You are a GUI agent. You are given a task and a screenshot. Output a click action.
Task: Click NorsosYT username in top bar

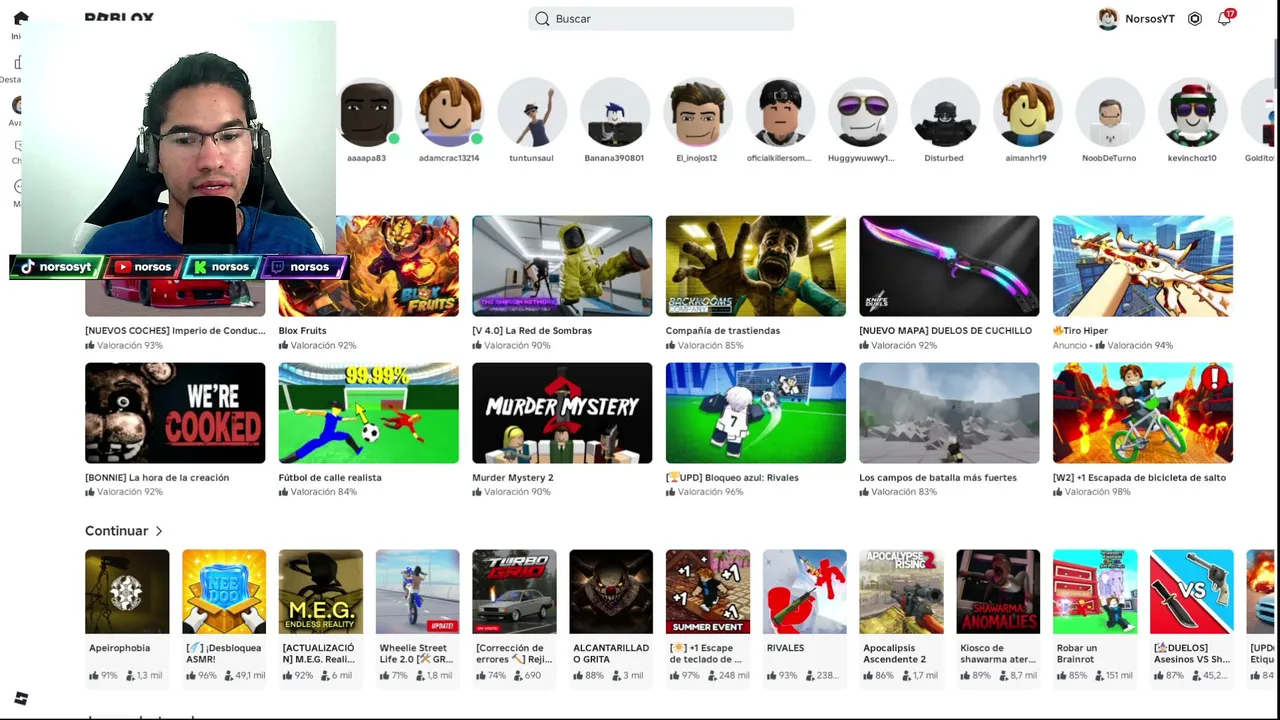tap(1150, 19)
